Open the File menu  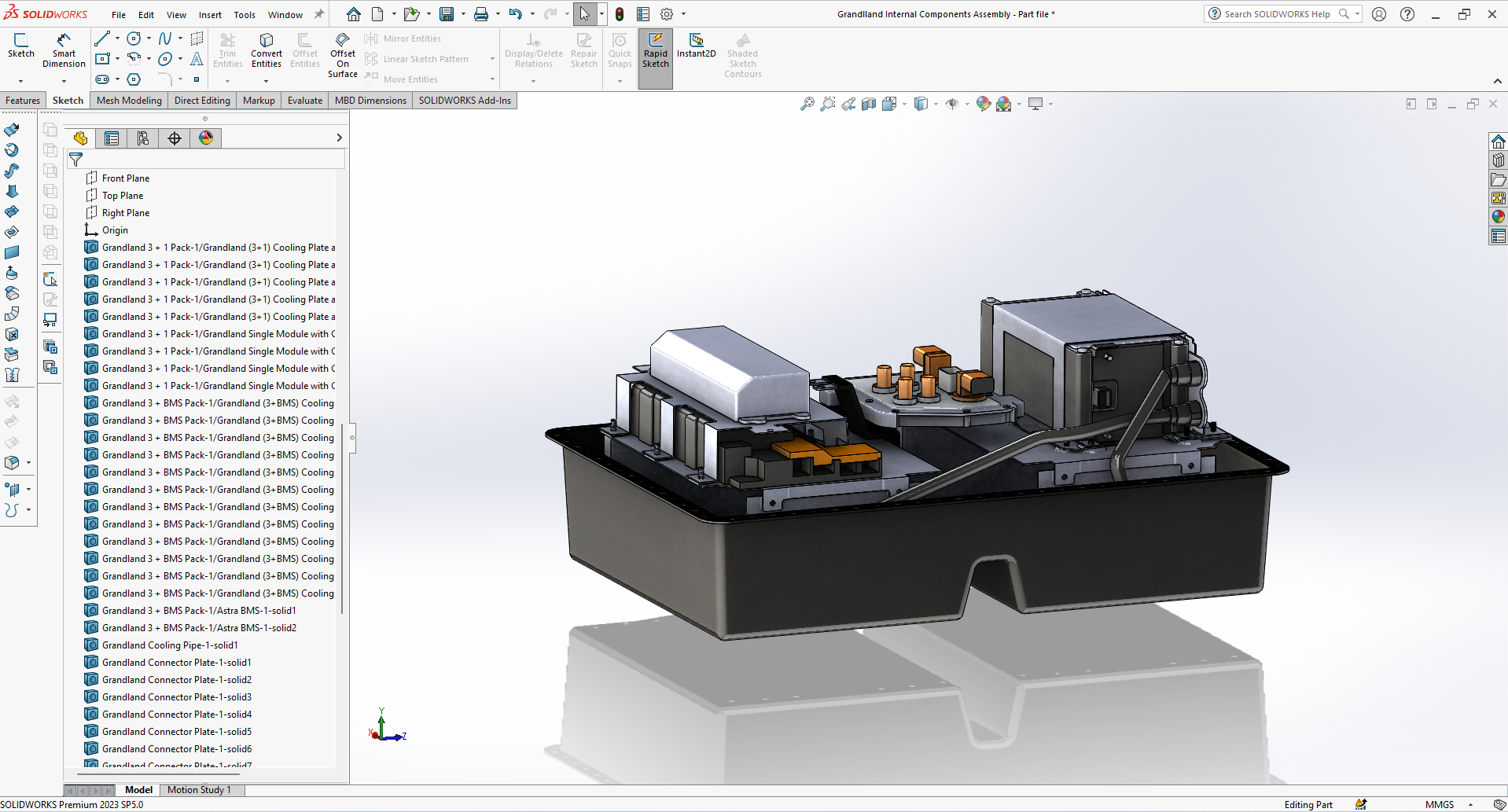119,15
